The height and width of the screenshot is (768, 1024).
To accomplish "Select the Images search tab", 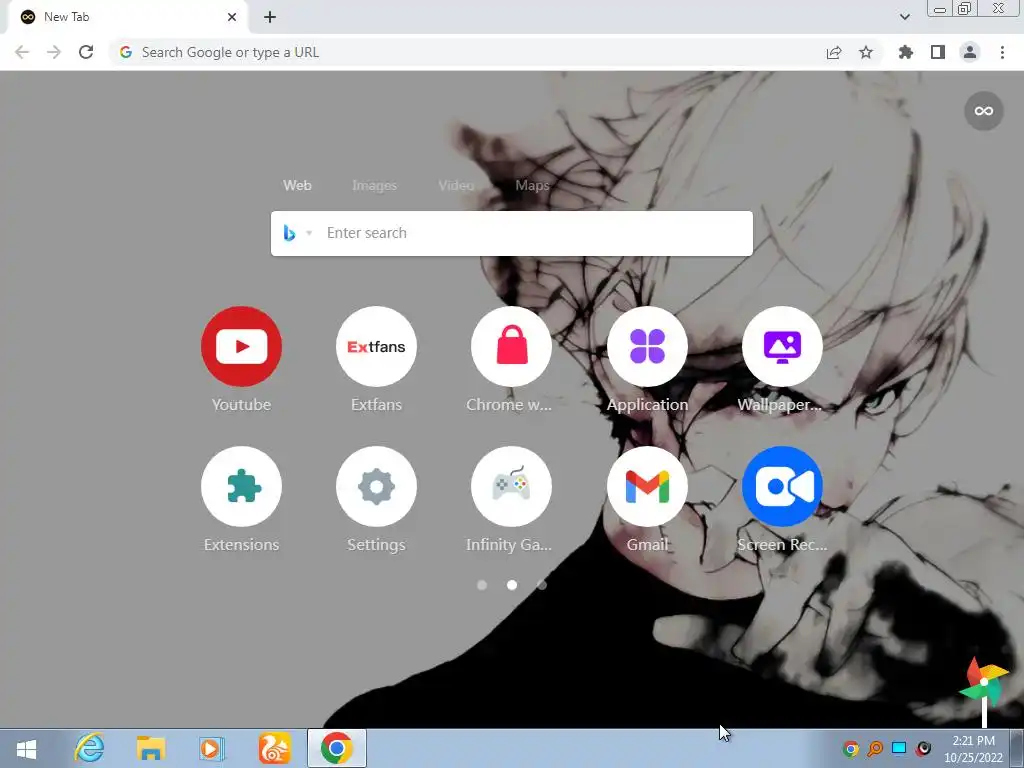I will [x=374, y=185].
